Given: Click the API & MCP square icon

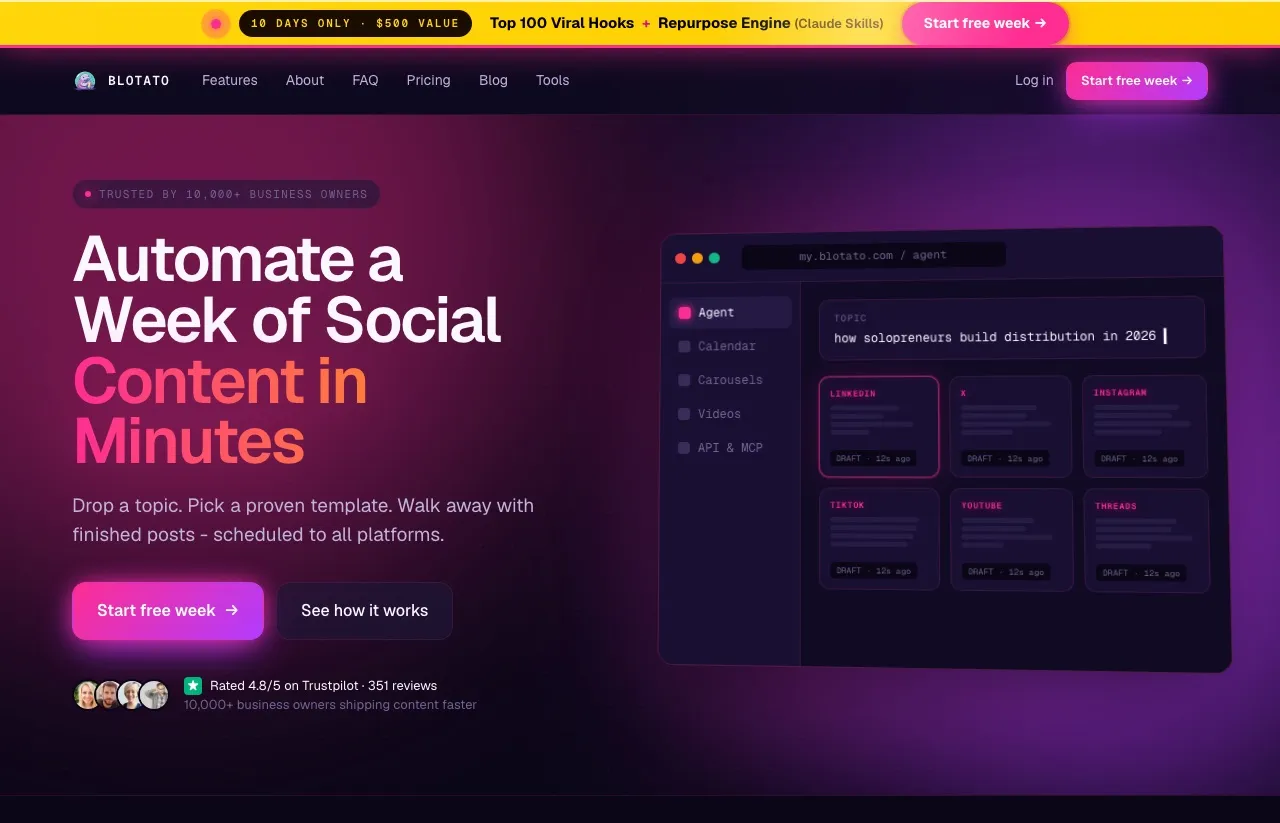Looking at the screenshot, I should [685, 448].
